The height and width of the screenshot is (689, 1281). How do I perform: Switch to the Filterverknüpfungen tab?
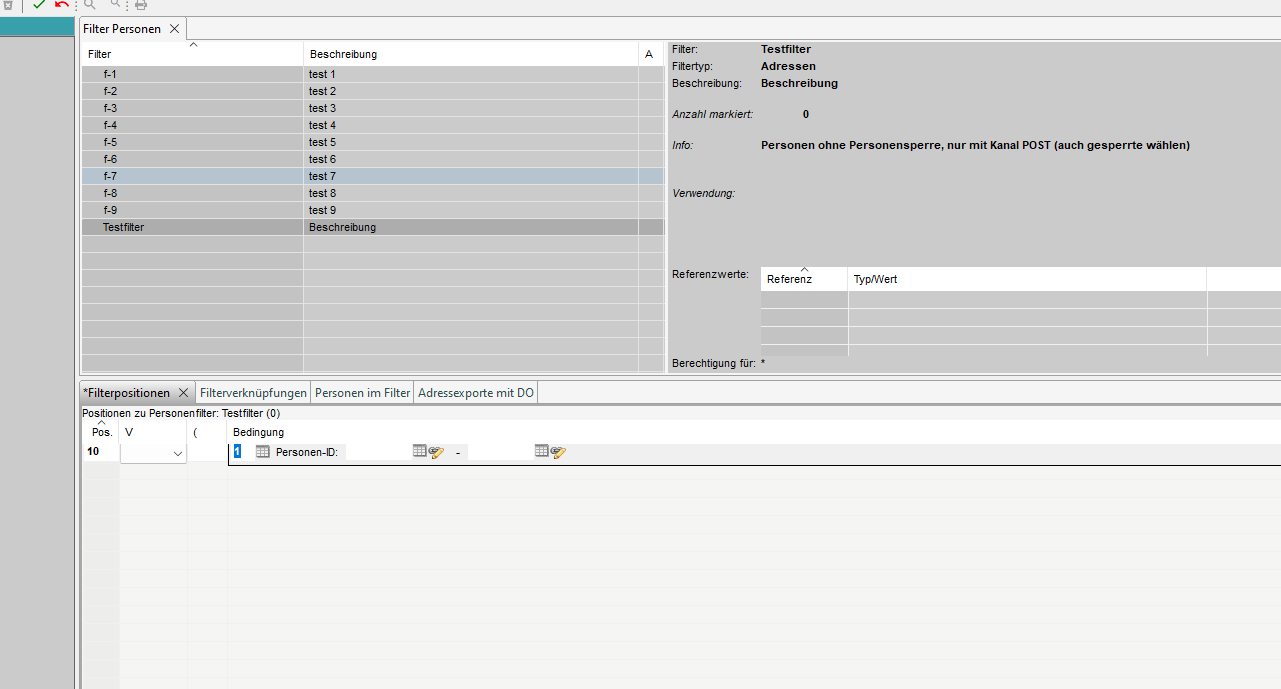coord(253,393)
